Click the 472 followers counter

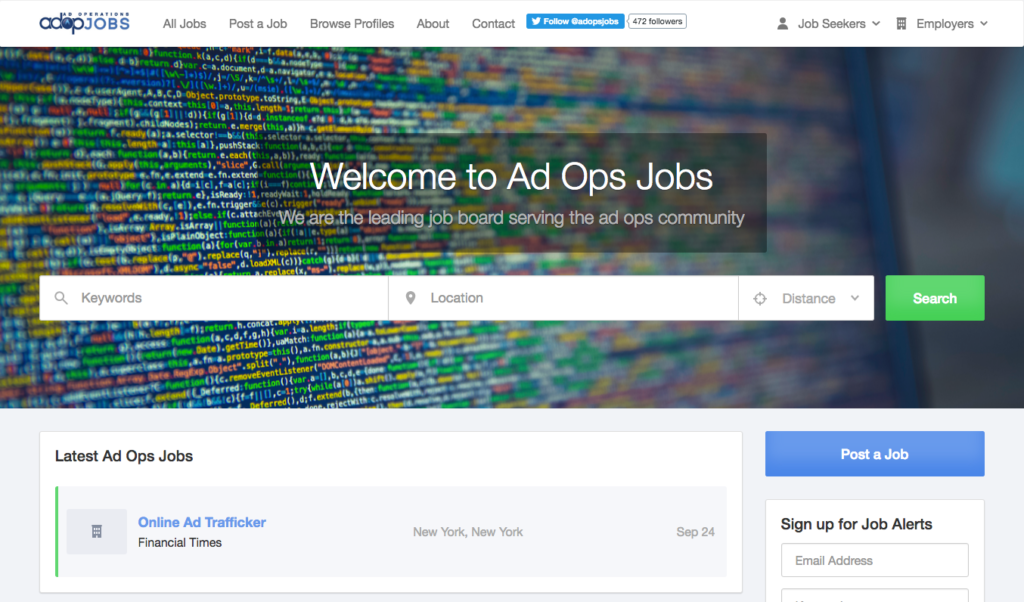pyautogui.click(x=656, y=20)
